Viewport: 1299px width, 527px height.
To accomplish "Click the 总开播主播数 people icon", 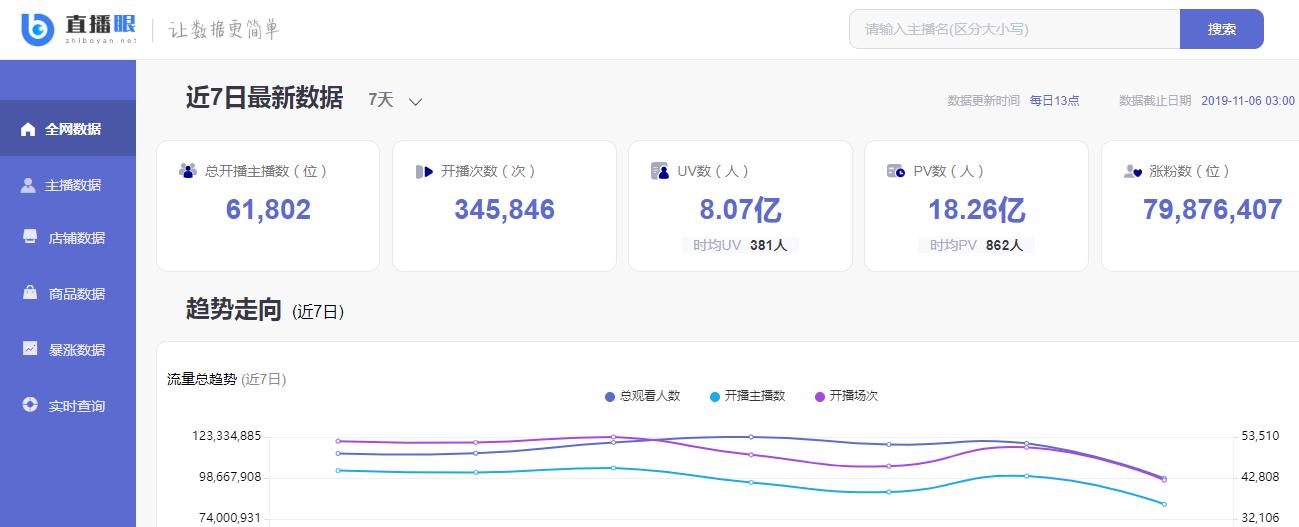I will tap(187, 171).
